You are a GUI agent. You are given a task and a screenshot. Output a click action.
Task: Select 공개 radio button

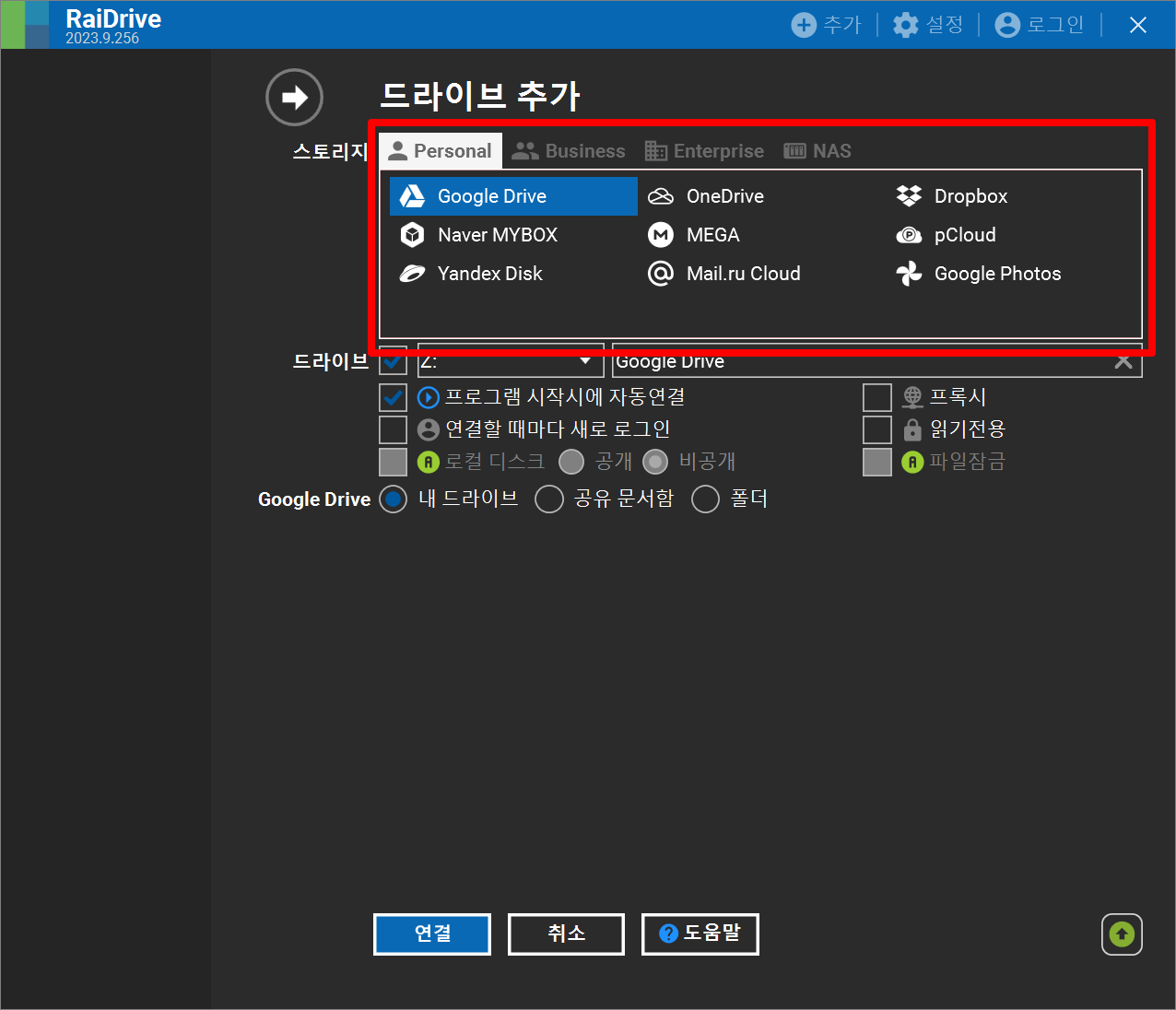click(571, 462)
